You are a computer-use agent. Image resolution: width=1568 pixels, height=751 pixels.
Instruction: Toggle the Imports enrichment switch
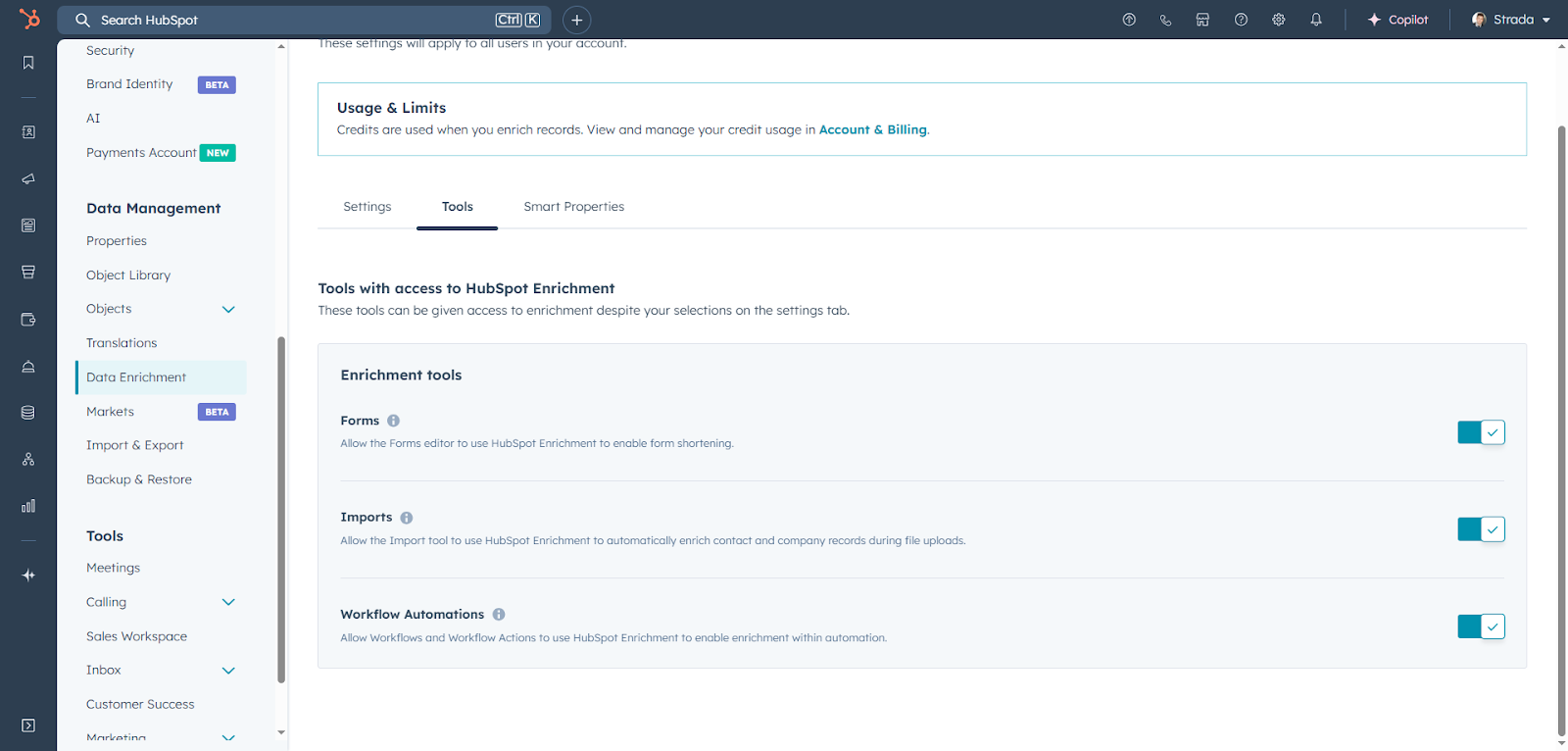(1481, 529)
